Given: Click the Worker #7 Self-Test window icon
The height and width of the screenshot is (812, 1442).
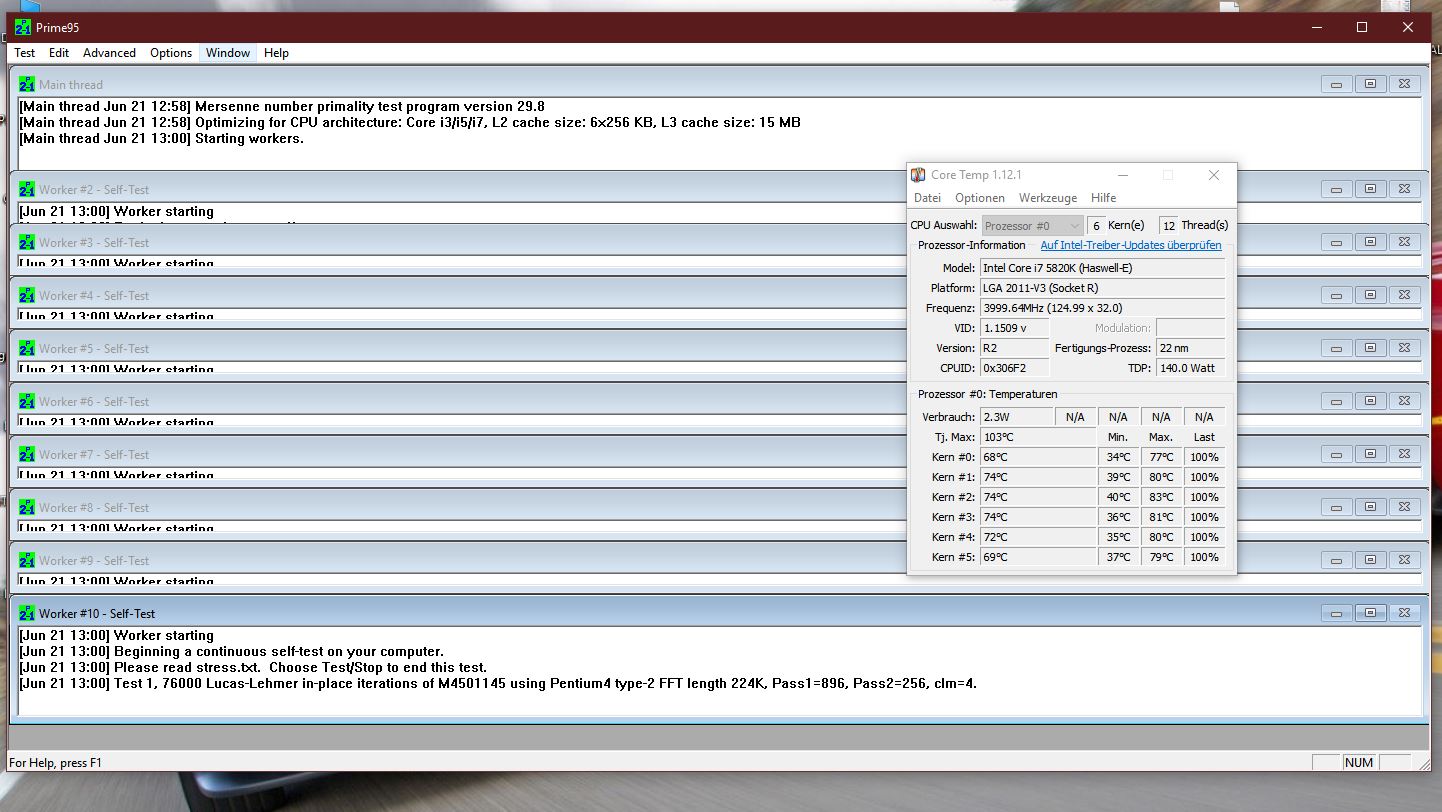Looking at the screenshot, I should coord(27,454).
